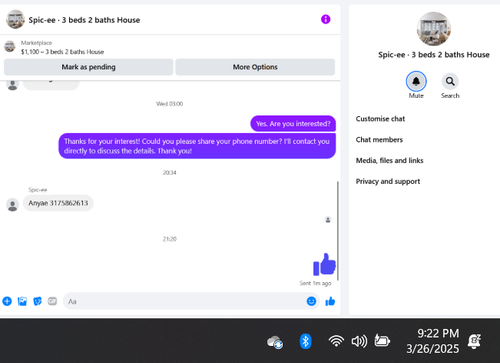500x363 pixels.
Task: Click the 'Wed 03:00' timestamp
Action: pyautogui.click(x=169, y=104)
